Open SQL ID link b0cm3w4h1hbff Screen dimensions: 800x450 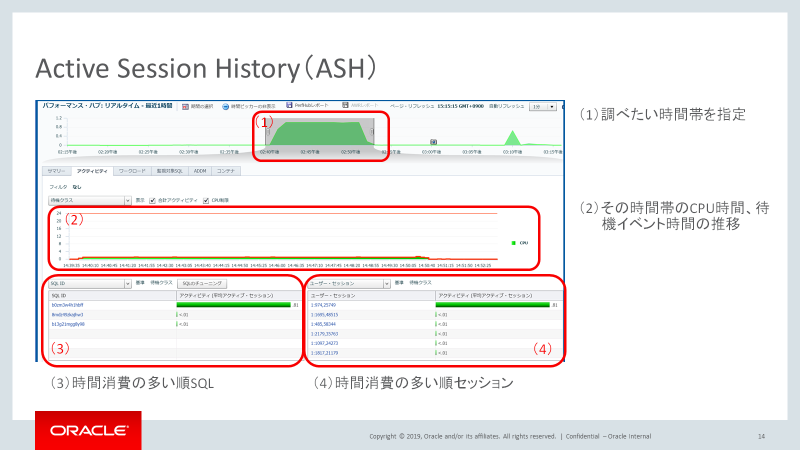[x=67, y=305]
